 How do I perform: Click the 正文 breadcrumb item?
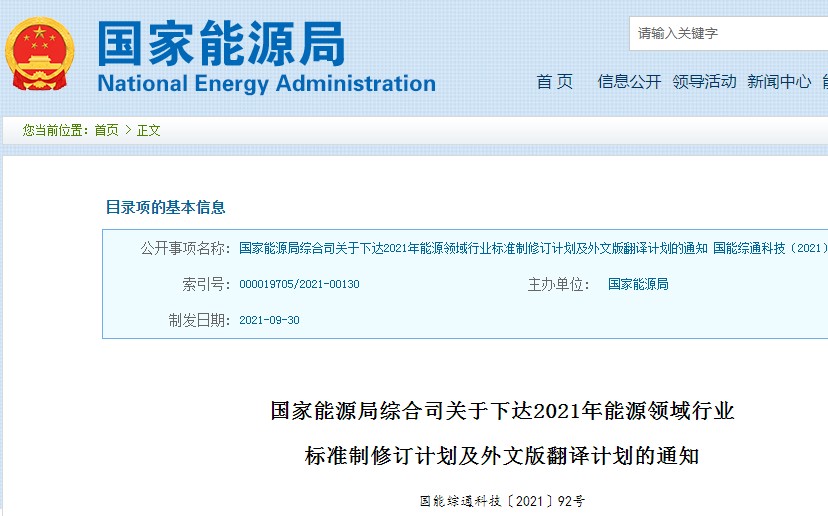[x=148, y=130]
